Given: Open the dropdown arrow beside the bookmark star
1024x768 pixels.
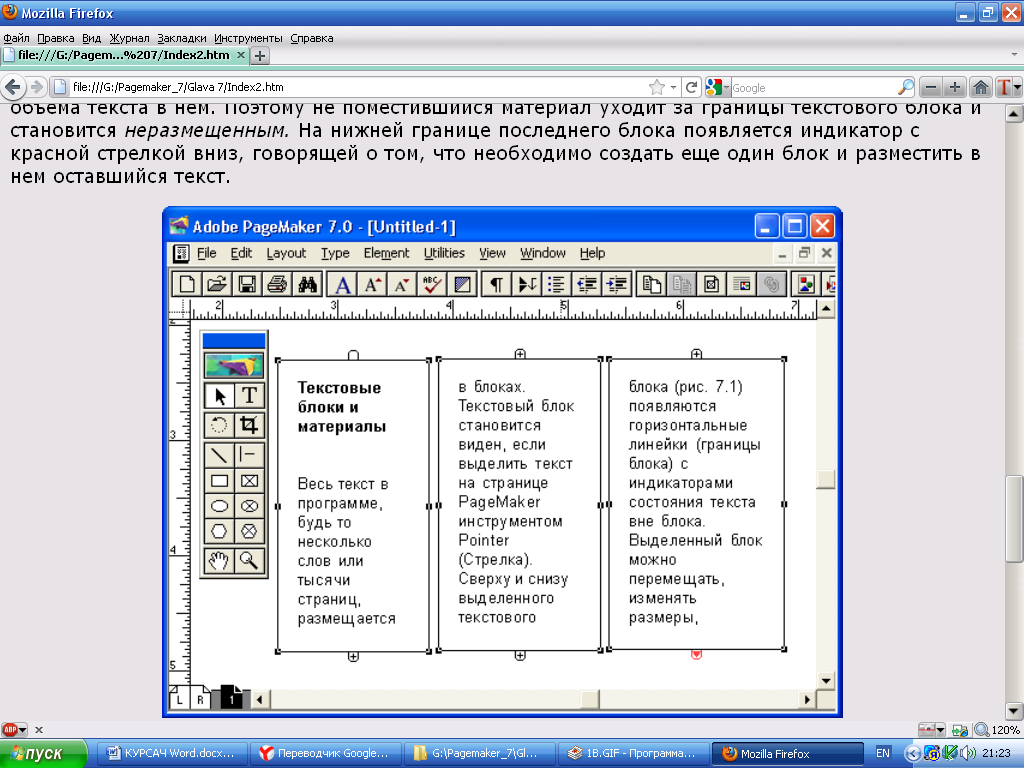Looking at the screenshot, I should 673,88.
